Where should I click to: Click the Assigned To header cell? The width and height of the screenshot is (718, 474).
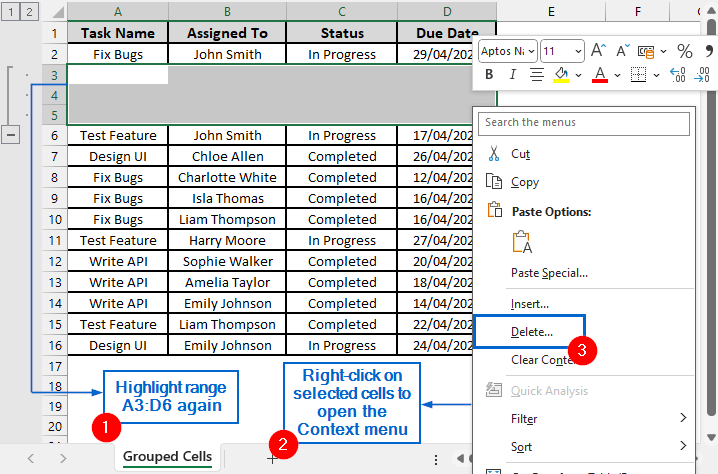[227, 33]
